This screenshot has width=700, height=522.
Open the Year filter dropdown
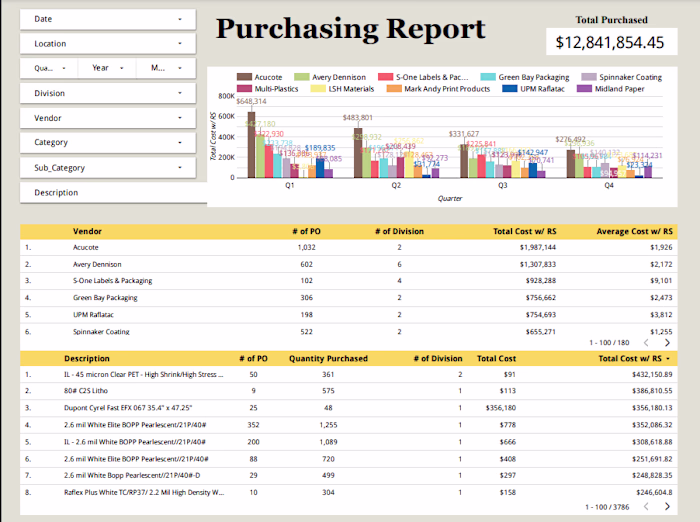107,68
